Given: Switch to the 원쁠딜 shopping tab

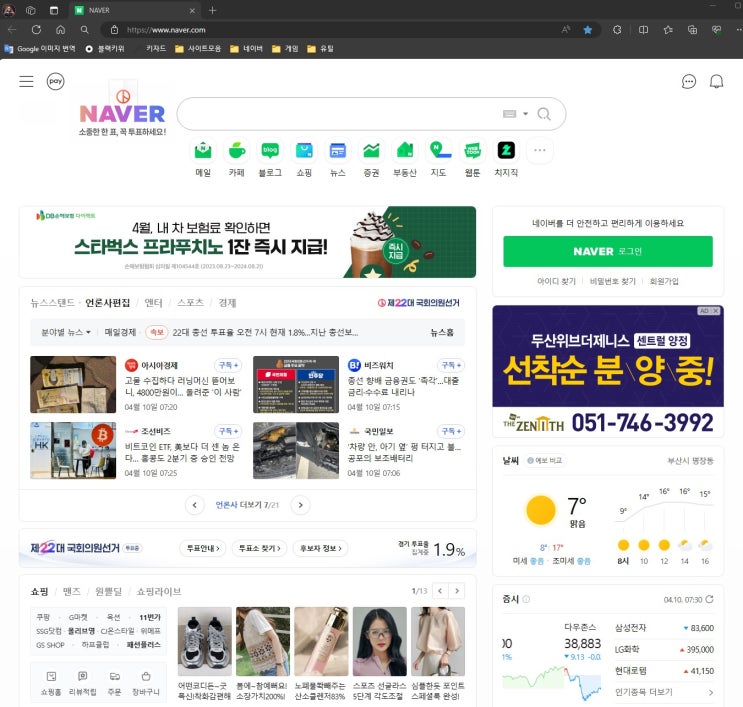Looking at the screenshot, I should [x=109, y=591].
